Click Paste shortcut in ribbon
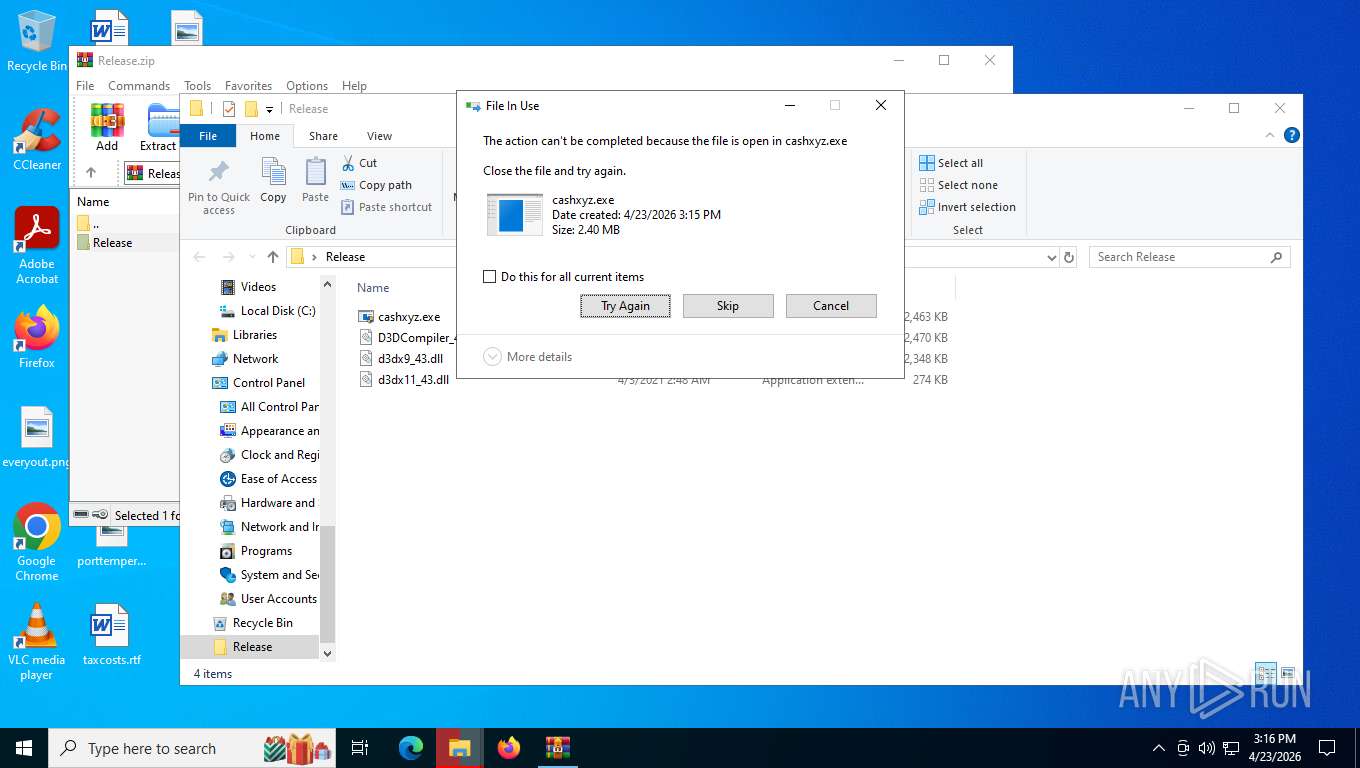Image resolution: width=1360 pixels, height=768 pixels. [x=387, y=207]
